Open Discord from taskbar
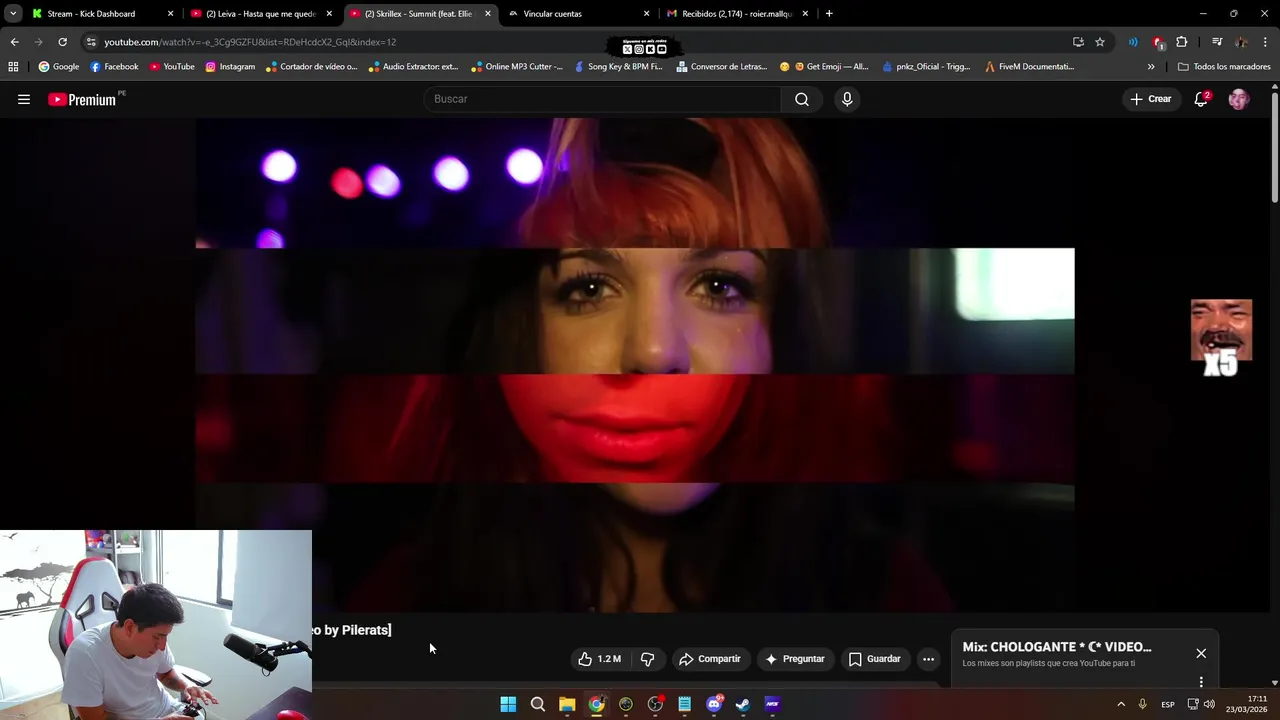This screenshot has height=720, width=1280. click(714, 704)
